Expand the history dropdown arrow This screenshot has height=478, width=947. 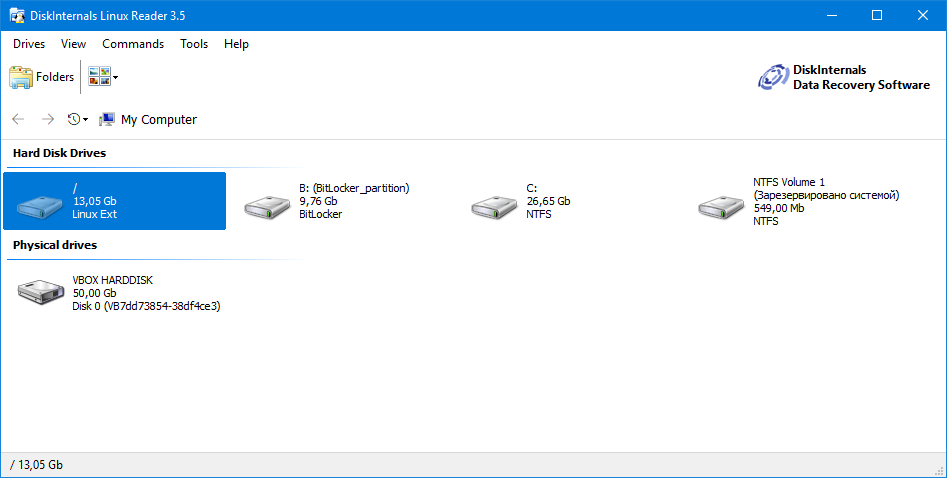[x=85, y=120]
